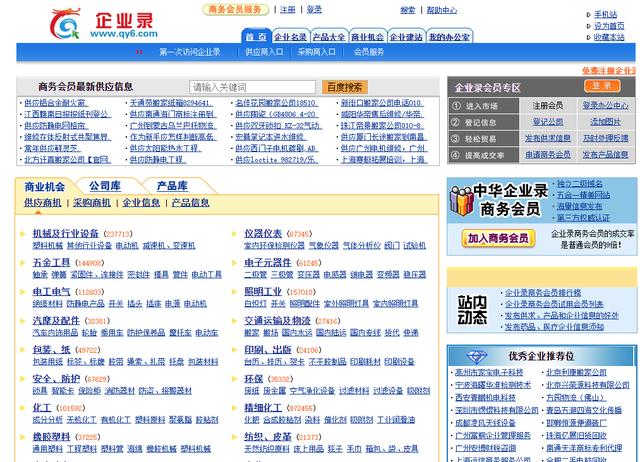Open the 发布产品信息 link
This screenshot has width=640, height=462.
coord(605,155)
